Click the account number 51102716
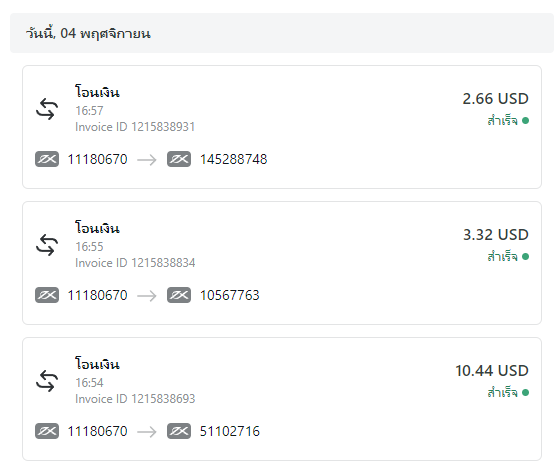Image resolution: width=555 pixels, height=468 pixels. tap(230, 431)
